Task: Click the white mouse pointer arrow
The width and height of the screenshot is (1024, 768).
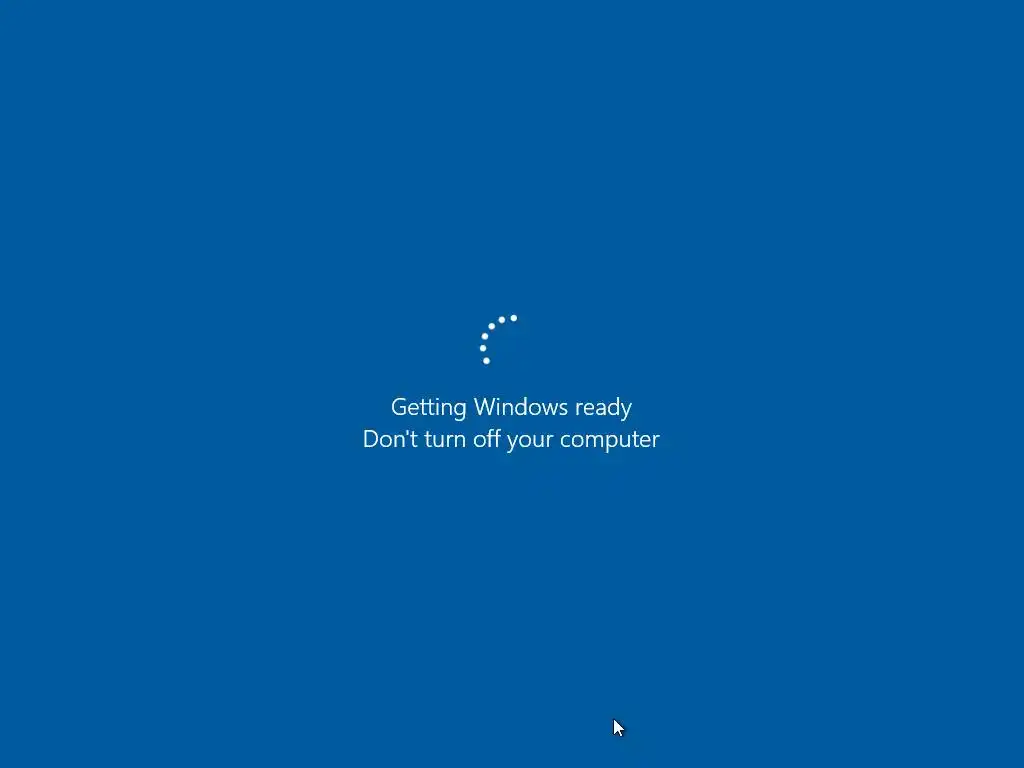Action: [x=618, y=728]
